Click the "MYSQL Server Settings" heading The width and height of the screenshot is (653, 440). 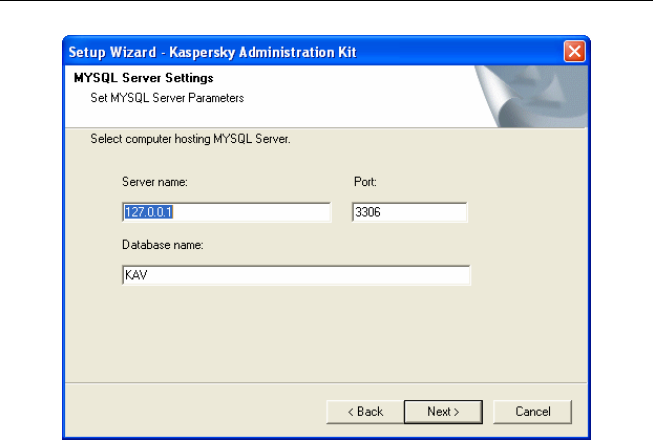[144, 78]
